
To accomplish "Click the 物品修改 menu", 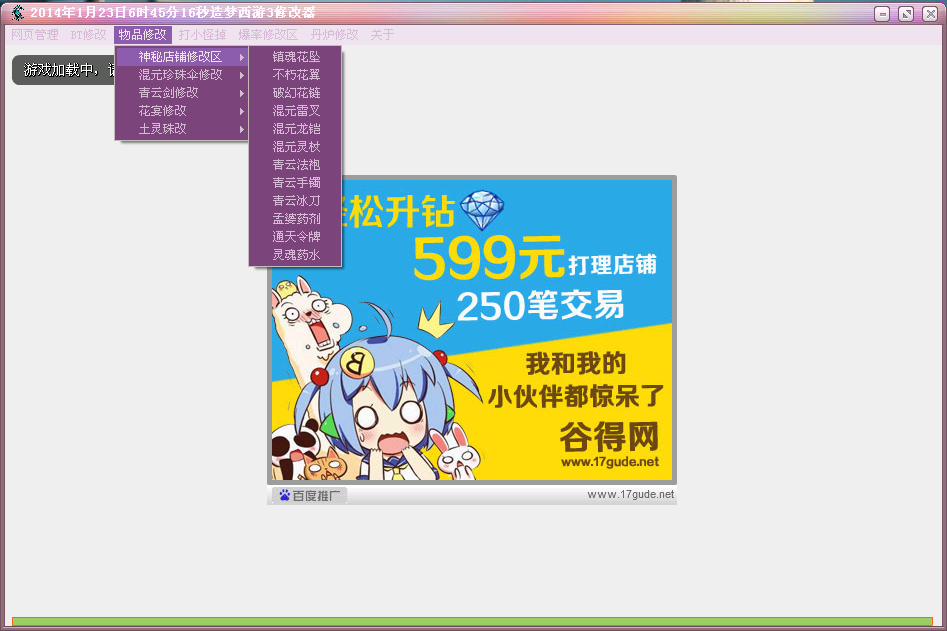I will [x=143, y=35].
